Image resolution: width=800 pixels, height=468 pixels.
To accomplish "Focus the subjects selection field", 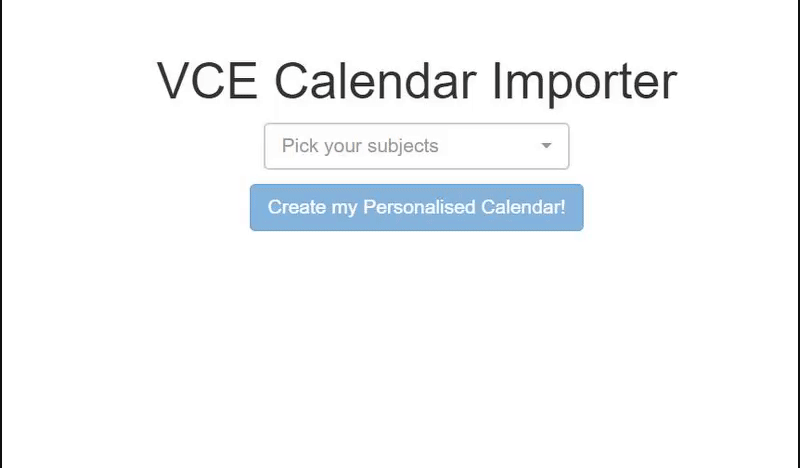I will [416, 146].
